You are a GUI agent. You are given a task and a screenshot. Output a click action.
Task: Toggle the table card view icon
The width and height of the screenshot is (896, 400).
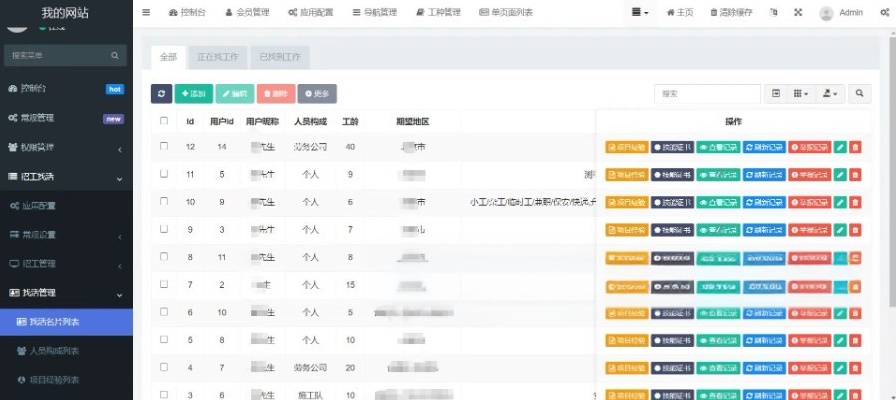(776, 94)
